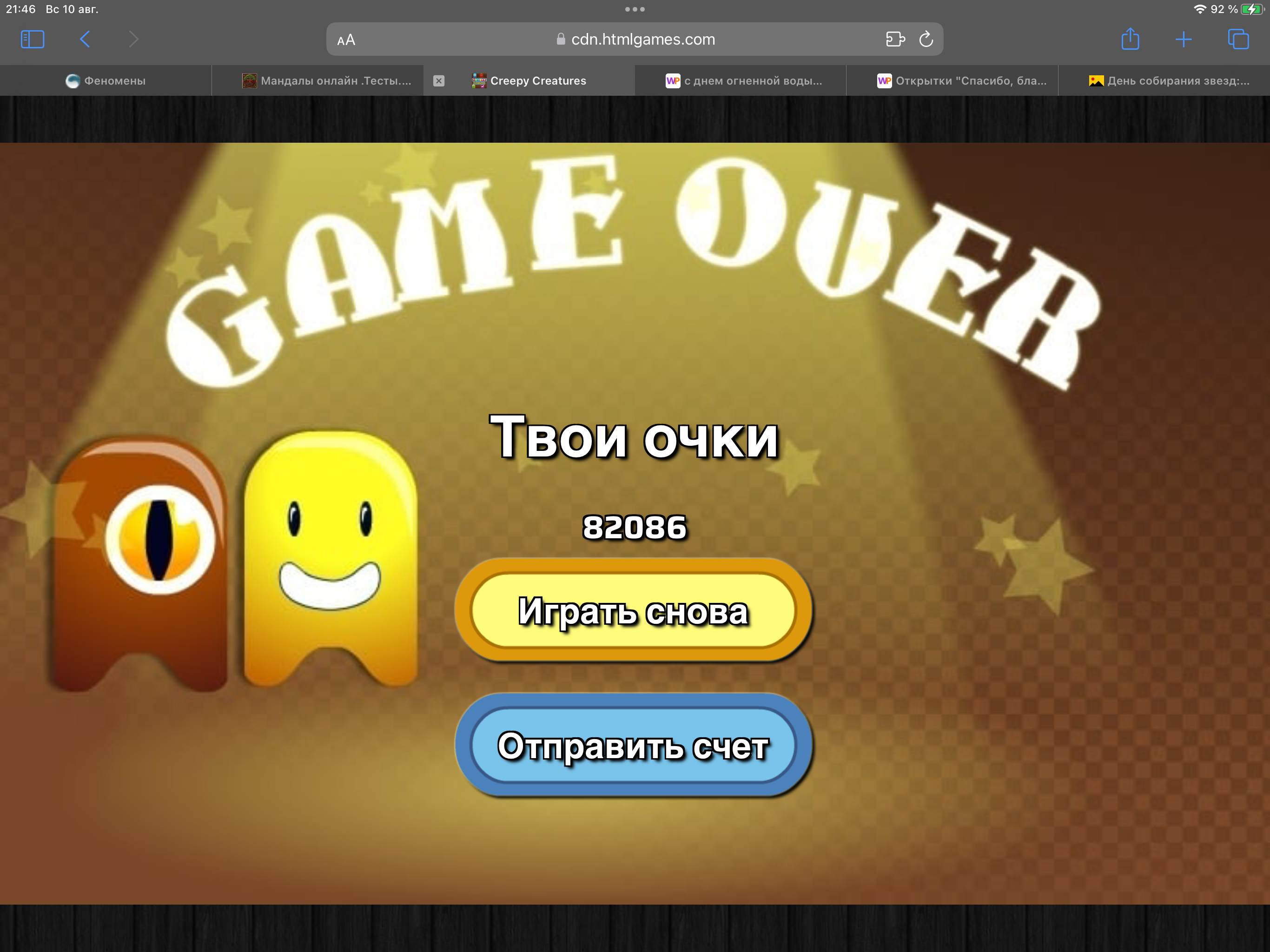Click the yellow smiling creature
This screenshot has height=952, width=1270.
tap(330, 558)
